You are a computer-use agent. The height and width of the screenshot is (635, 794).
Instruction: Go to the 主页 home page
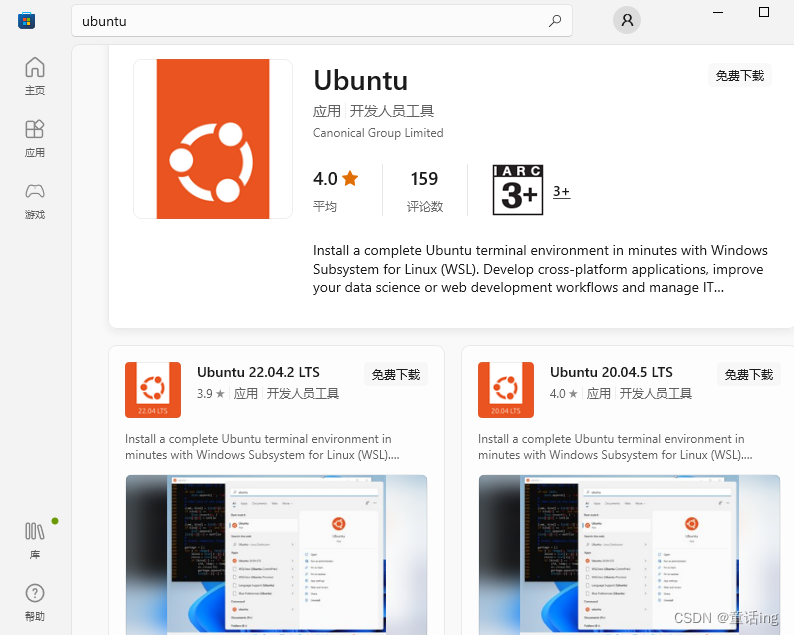pos(35,75)
